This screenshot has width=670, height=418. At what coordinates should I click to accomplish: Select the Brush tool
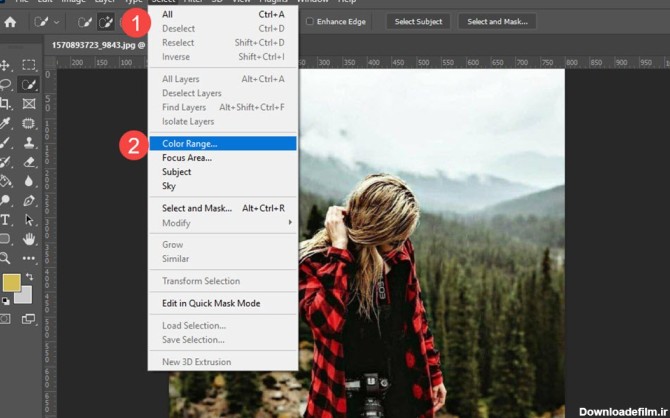click(x=5, y=142)
